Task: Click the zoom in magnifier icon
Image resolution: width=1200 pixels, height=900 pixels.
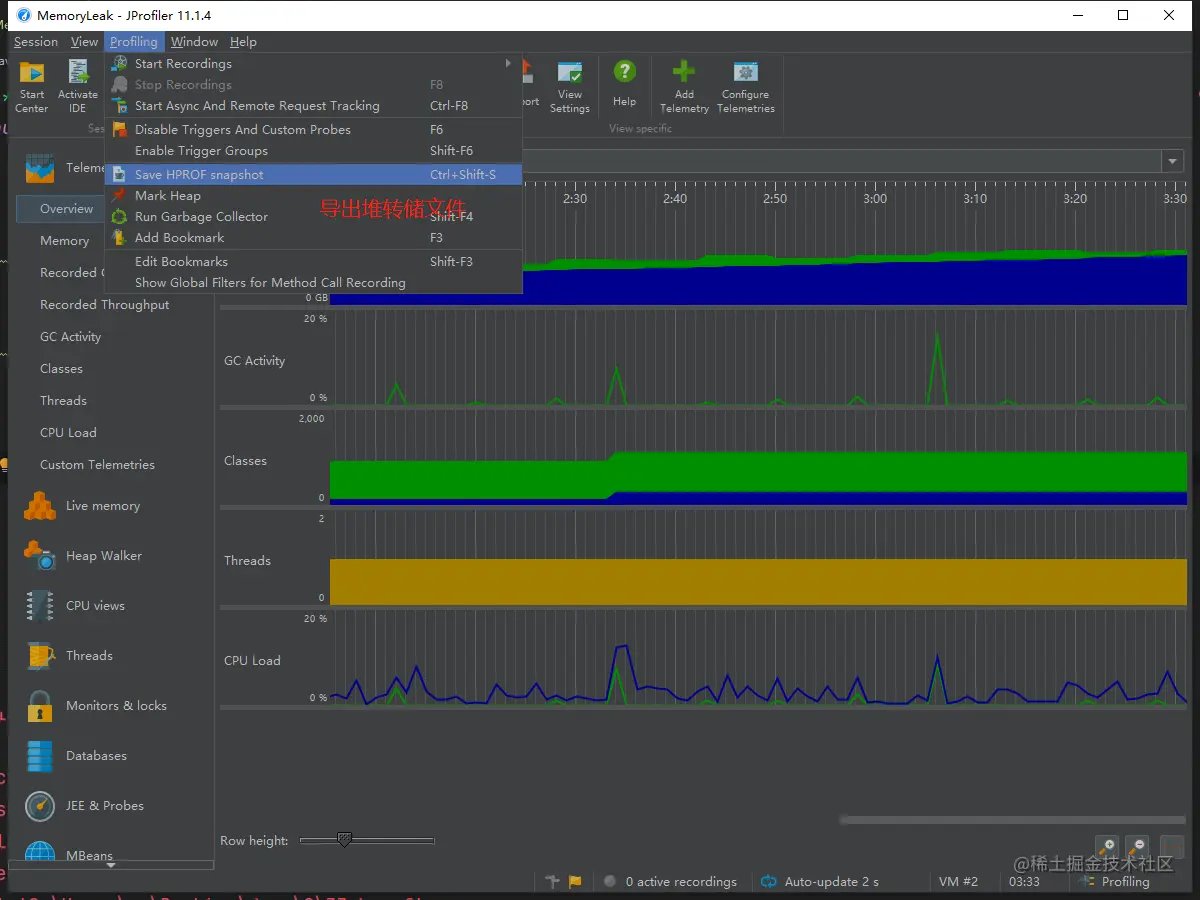Action: click(x=1106, y=846)
